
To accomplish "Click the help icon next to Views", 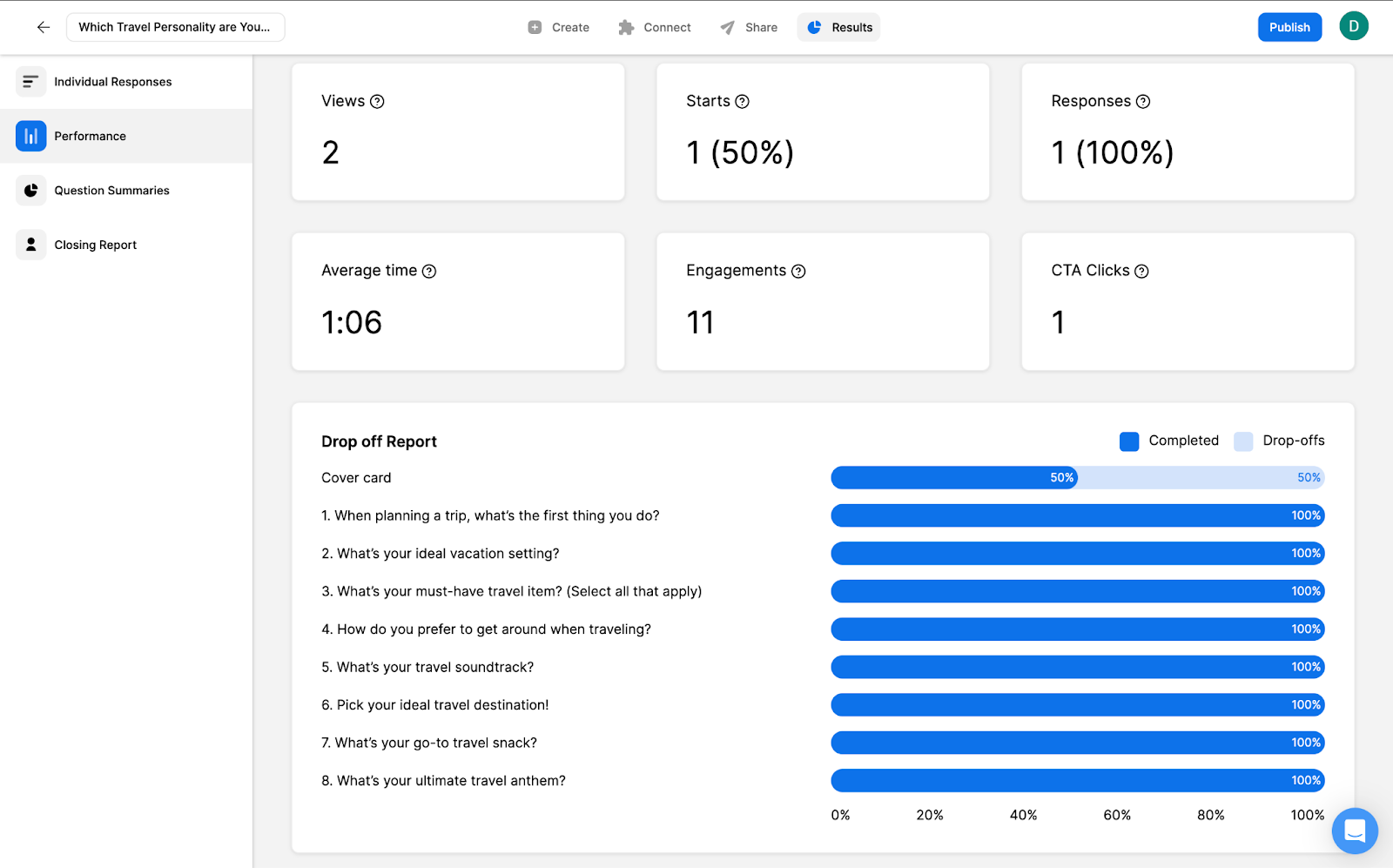I will [x=377, y=101].
